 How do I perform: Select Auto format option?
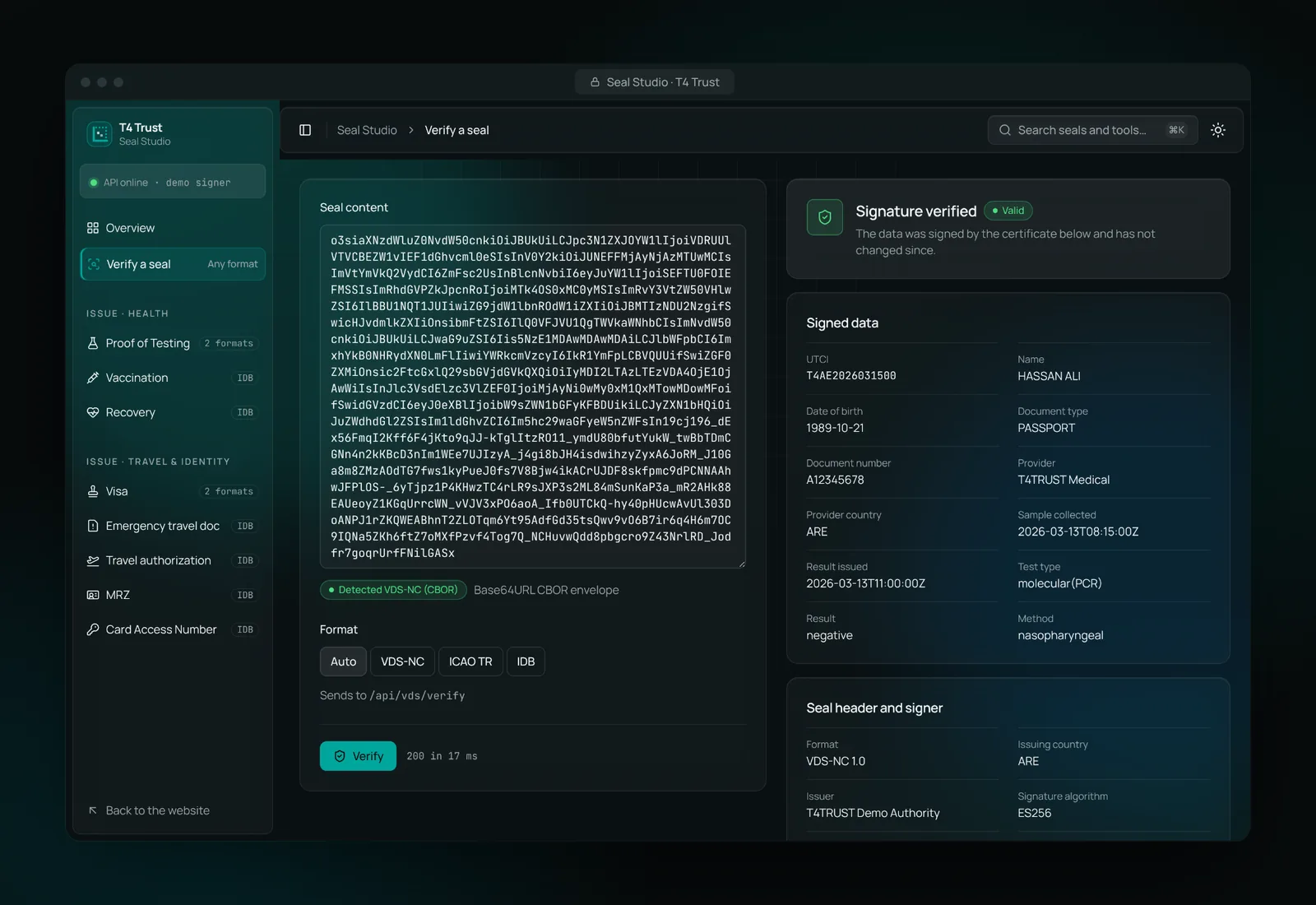point(343,661)
